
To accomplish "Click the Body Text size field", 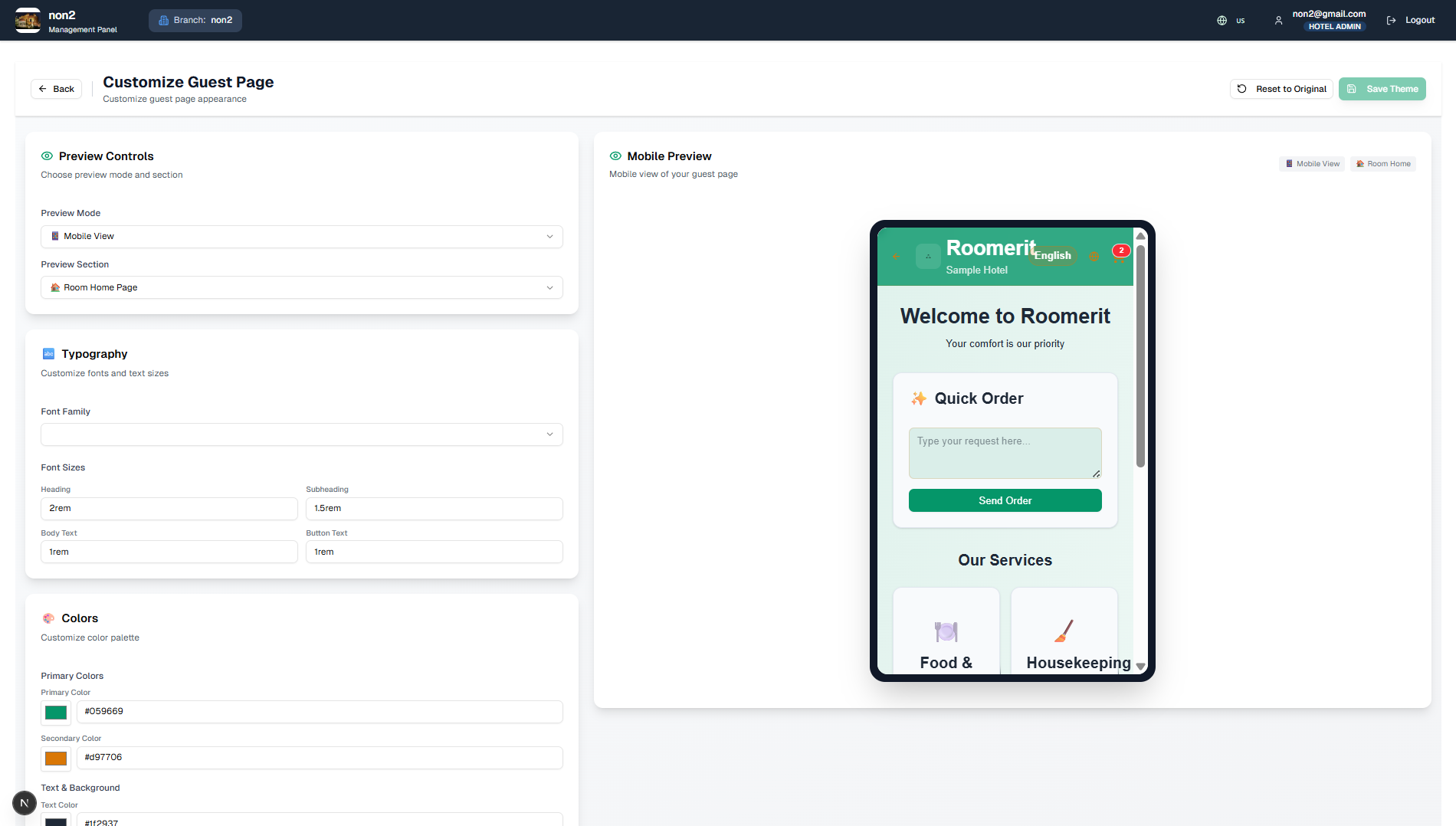I will (x=169, y=552).
